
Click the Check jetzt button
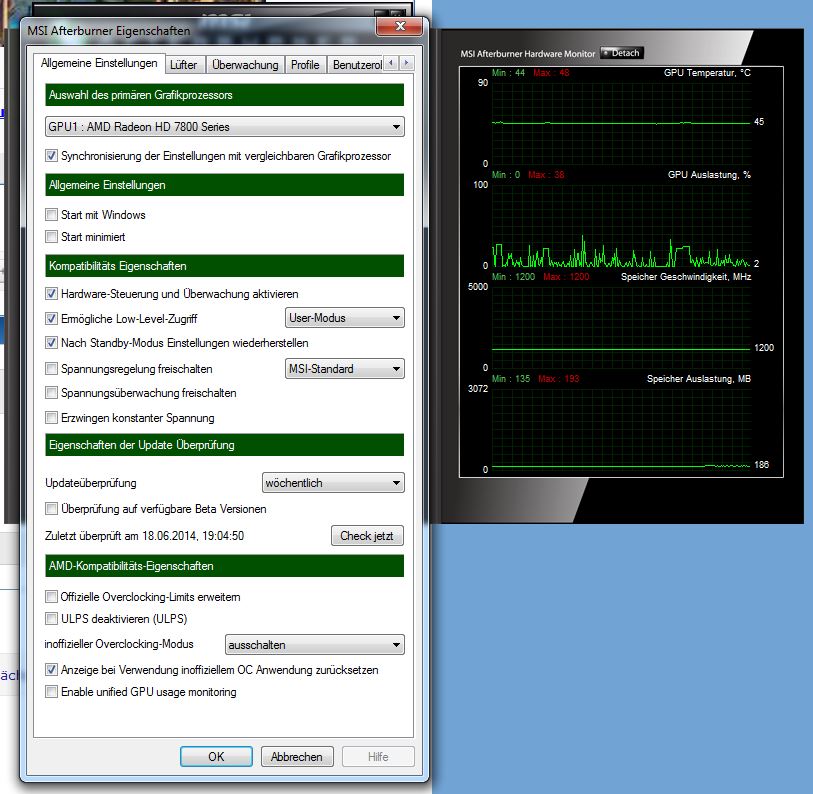(x=367, y=536)
